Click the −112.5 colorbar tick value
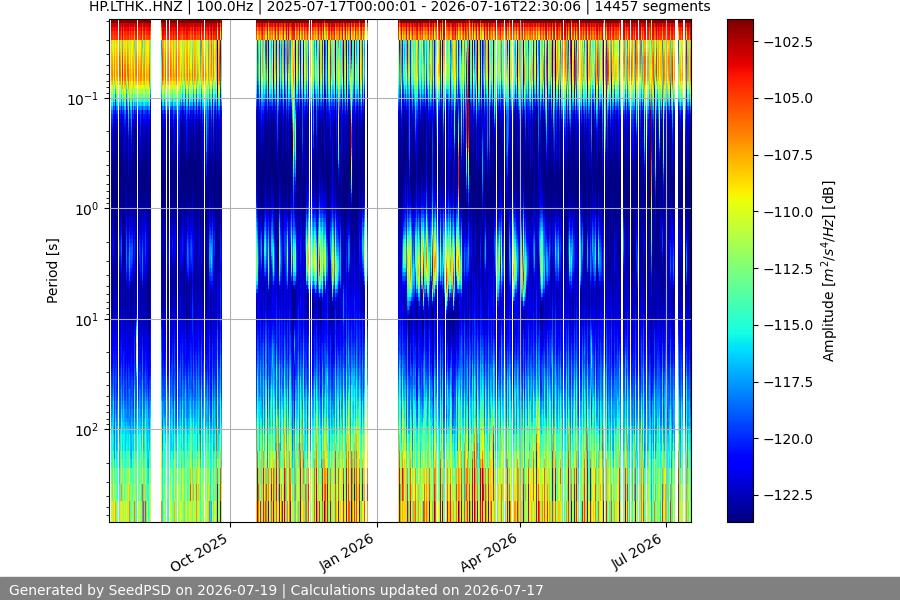The width and height of the screenshot is (900, 600). pos(788,269)
